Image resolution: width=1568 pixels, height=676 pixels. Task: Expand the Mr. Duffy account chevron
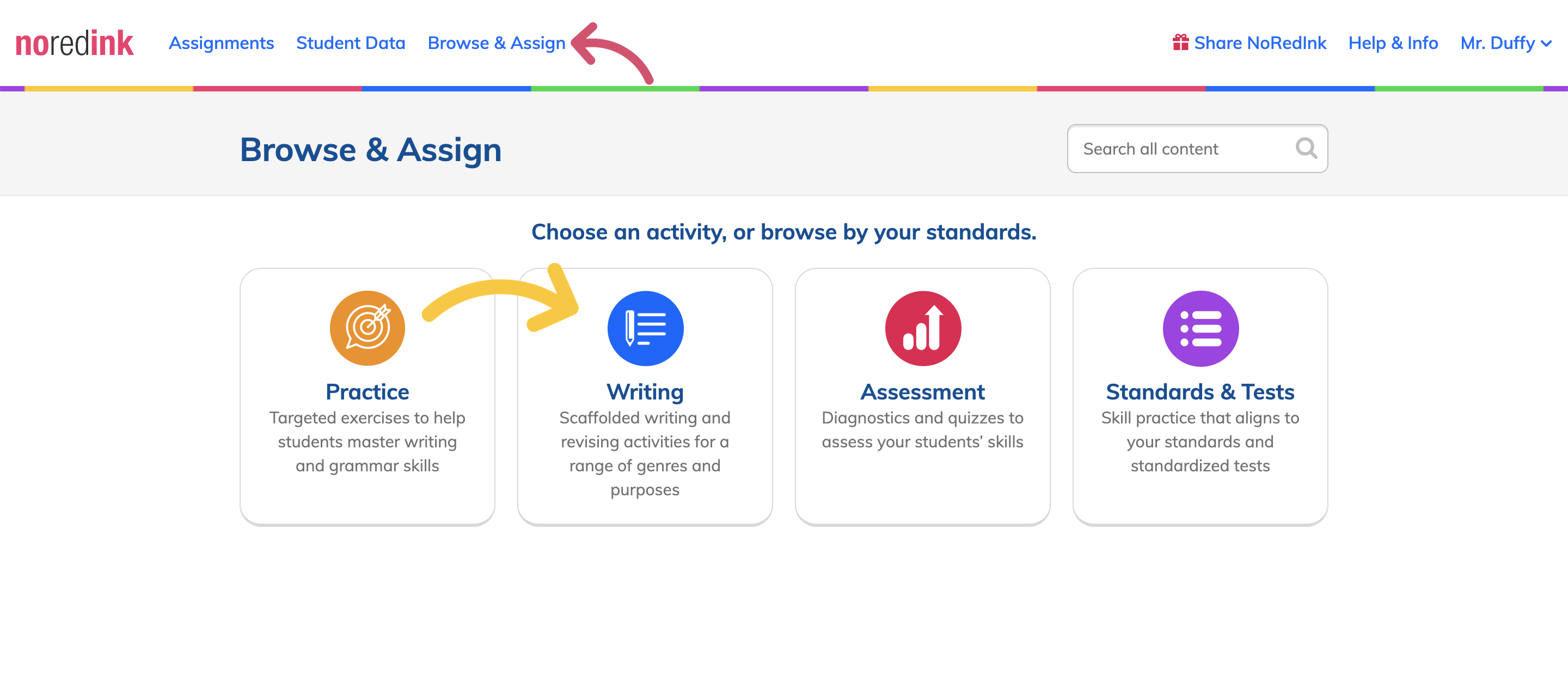point(1546,44)
